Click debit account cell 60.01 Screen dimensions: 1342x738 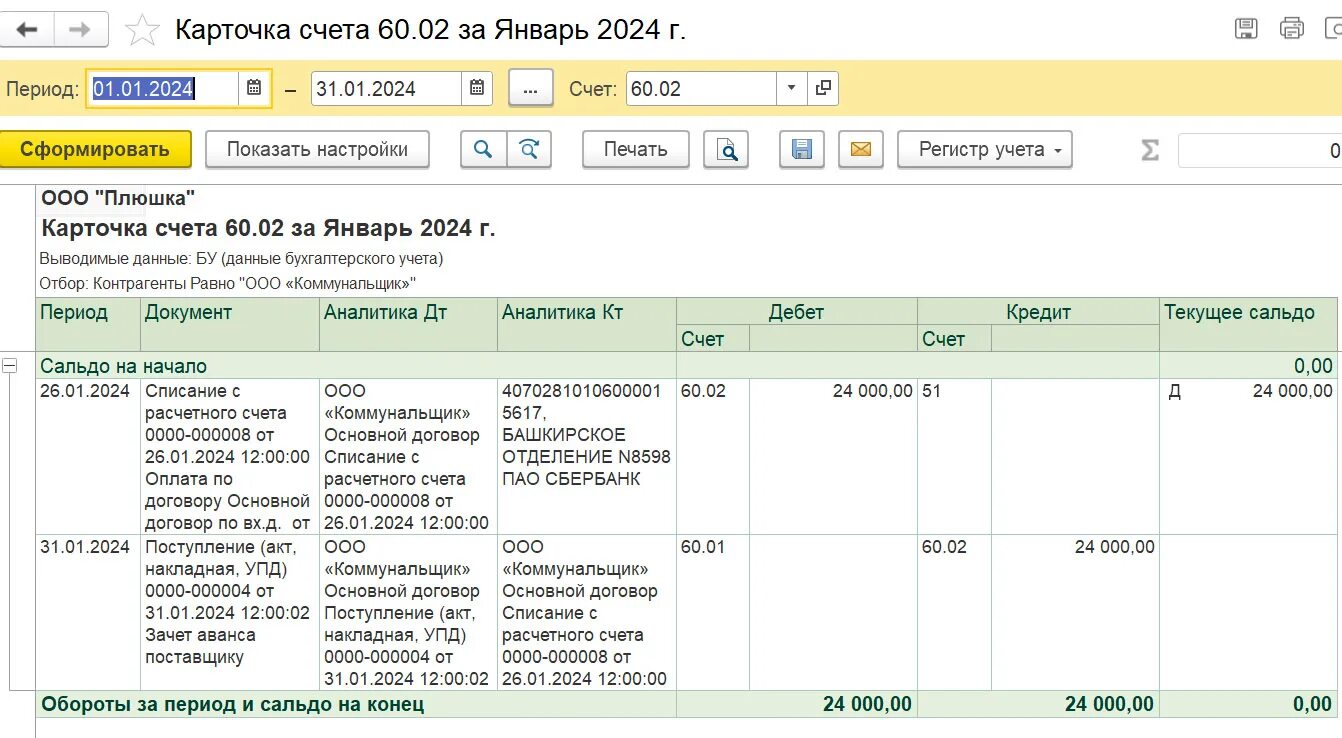pyautogui.click(x=713, y=613)
